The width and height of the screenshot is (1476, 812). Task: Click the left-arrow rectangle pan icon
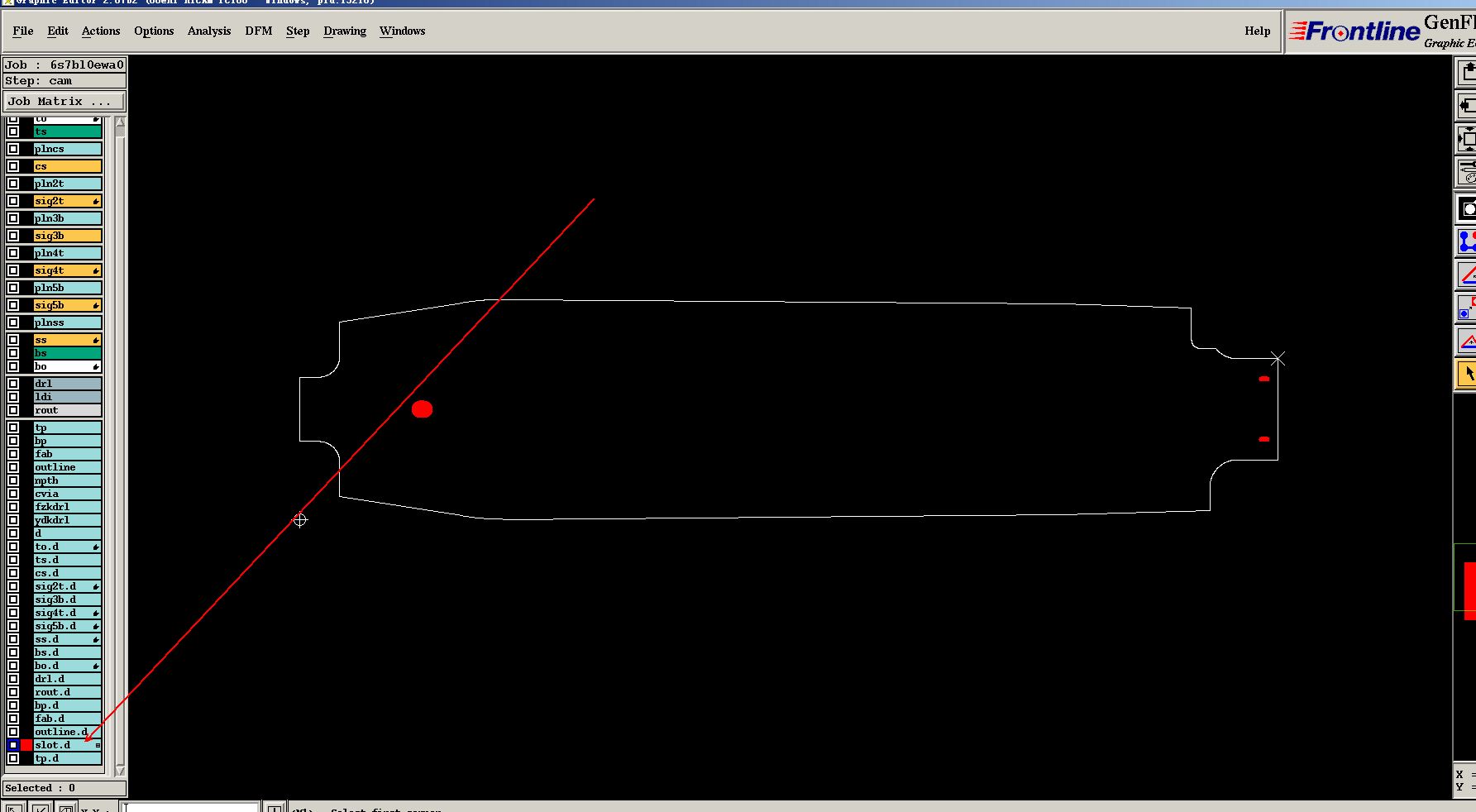pos(1468,106)
